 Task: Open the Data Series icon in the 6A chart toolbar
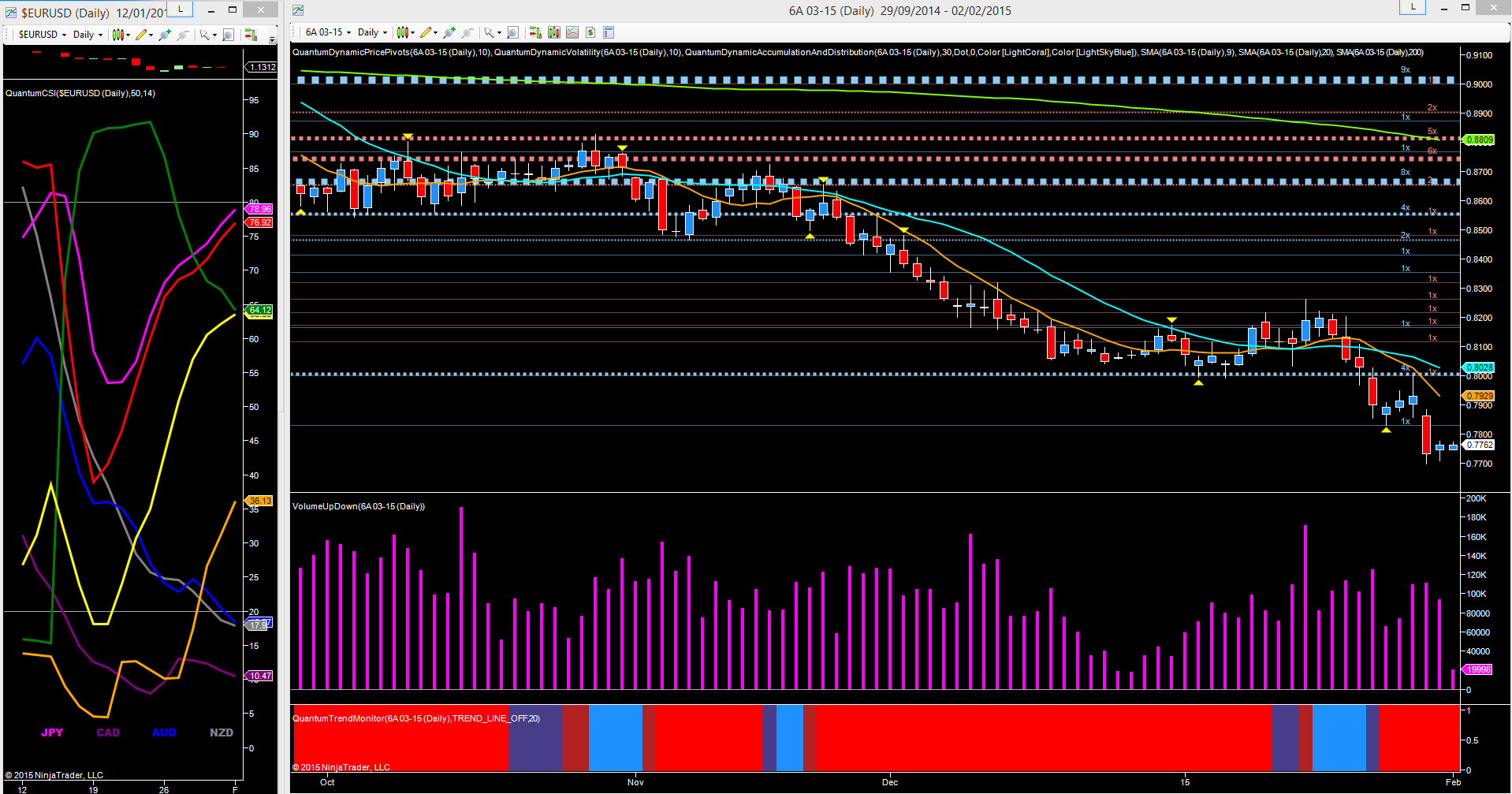[x=553, y=32]
